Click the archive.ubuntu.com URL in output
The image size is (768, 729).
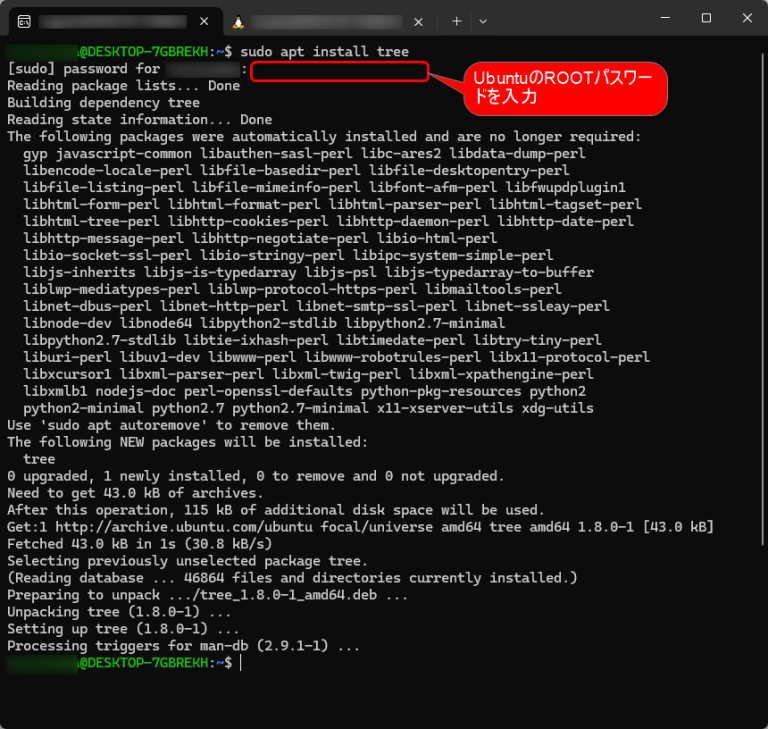coord(184,527)
